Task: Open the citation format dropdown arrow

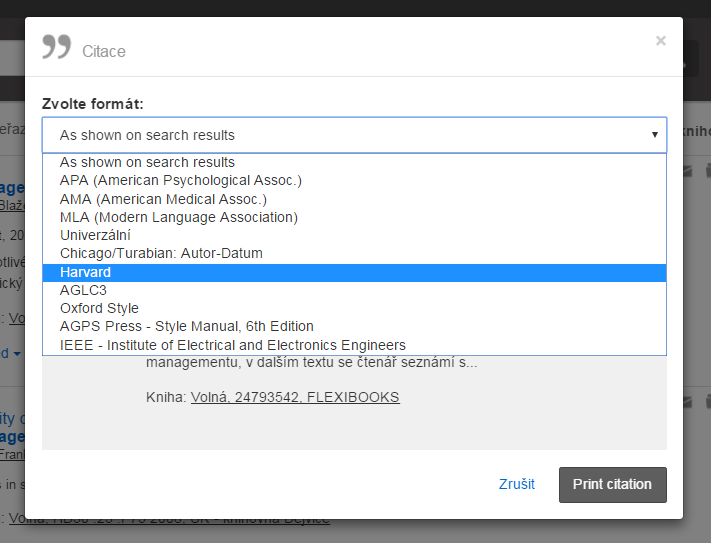Action: [x=654, y=135]
